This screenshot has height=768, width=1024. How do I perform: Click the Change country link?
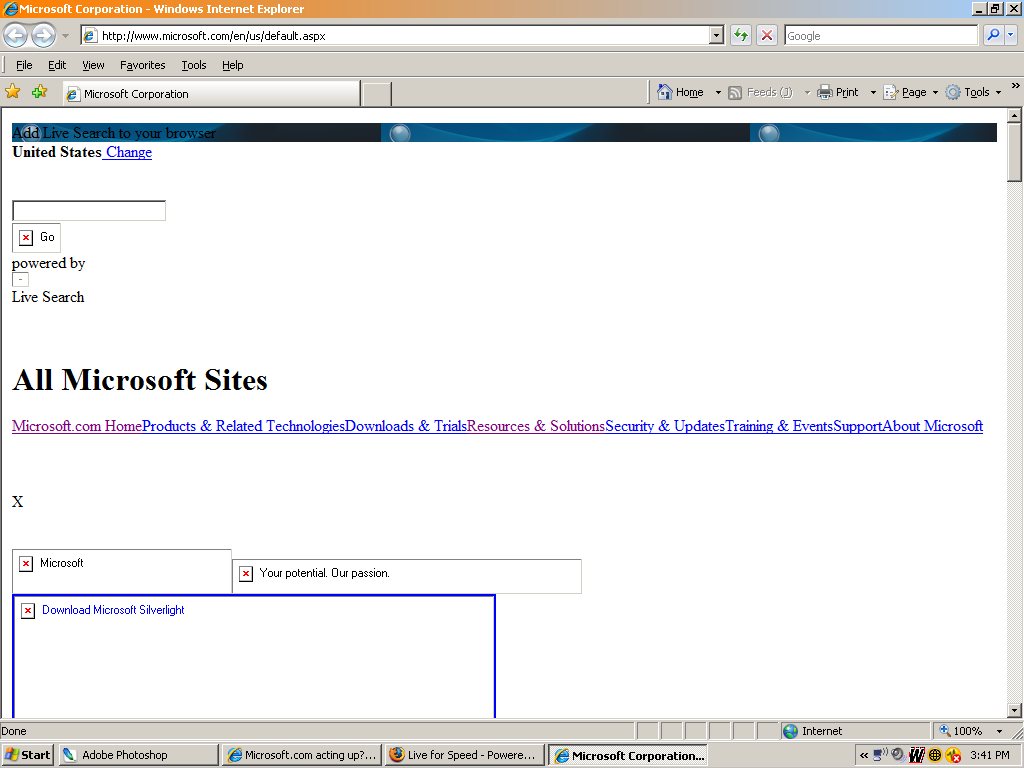129,152
